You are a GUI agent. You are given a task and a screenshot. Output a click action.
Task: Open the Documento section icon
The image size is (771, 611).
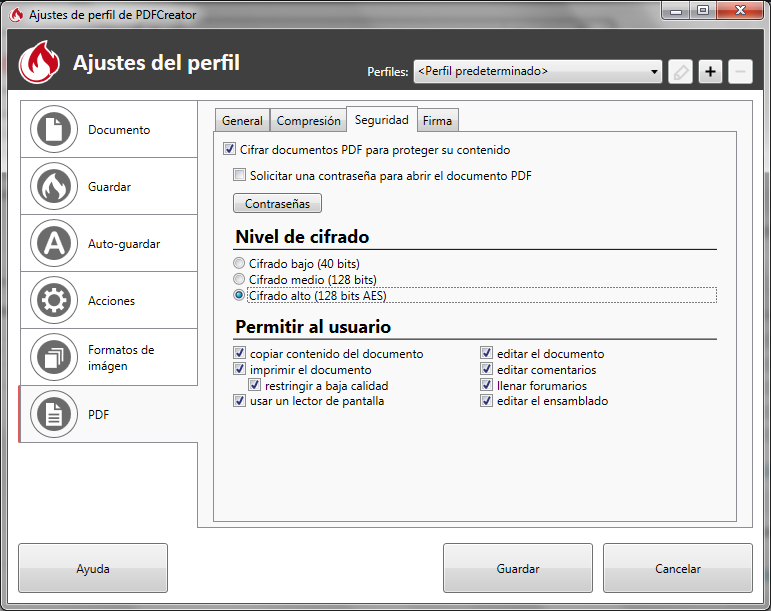point(54,129)
